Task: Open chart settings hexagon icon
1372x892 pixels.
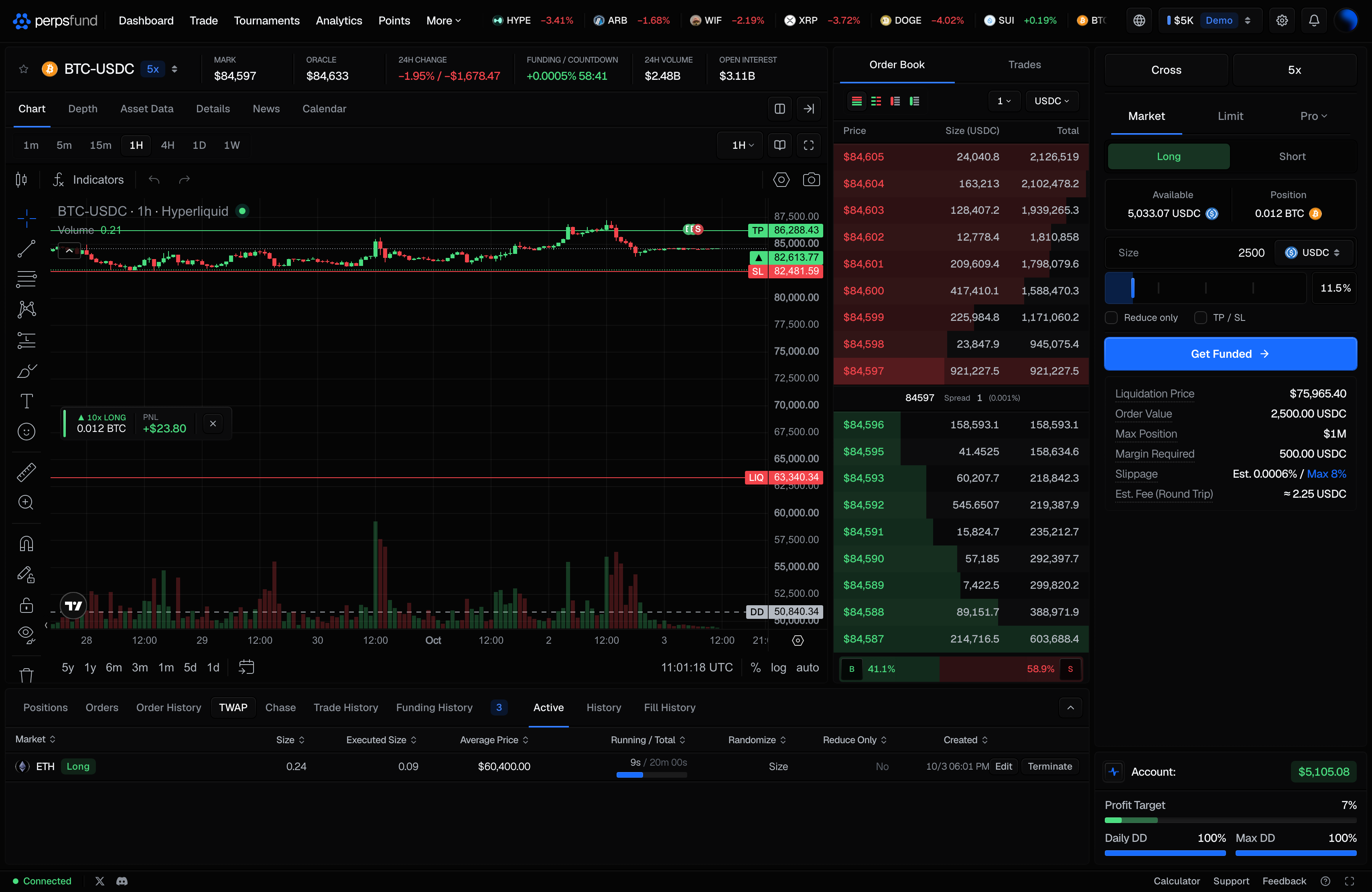Action: 781,180
